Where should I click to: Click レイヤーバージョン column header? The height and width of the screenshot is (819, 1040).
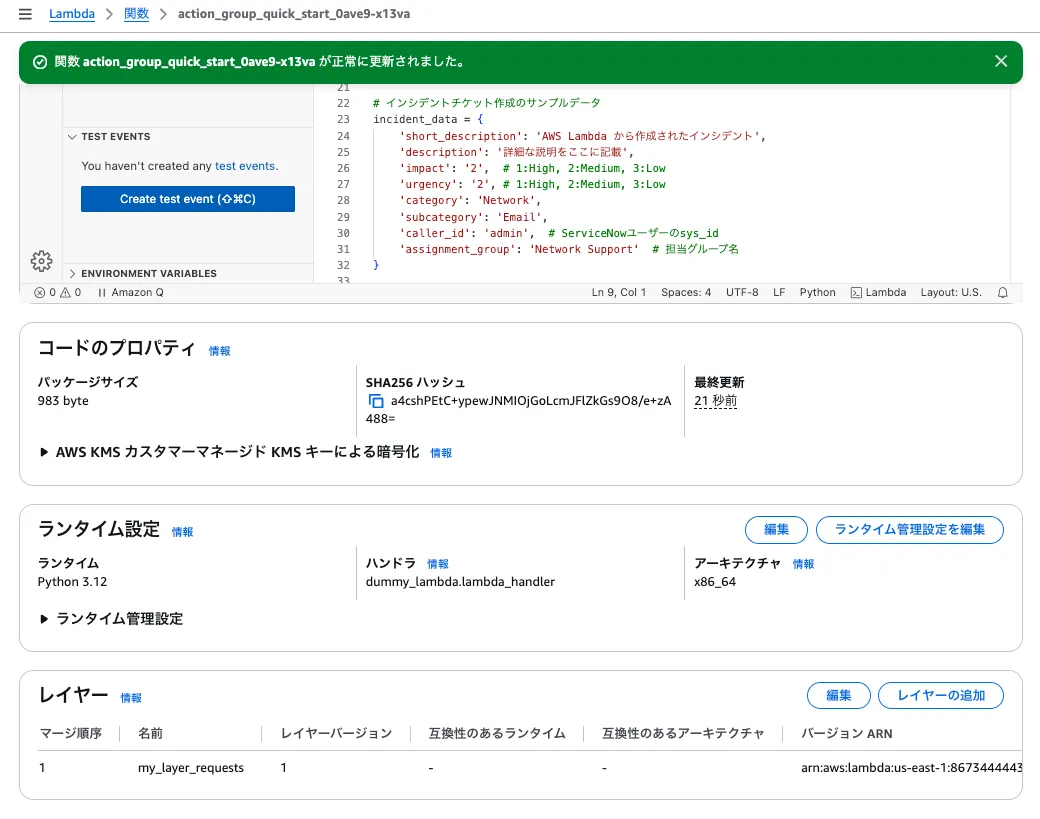pos(336,733)
